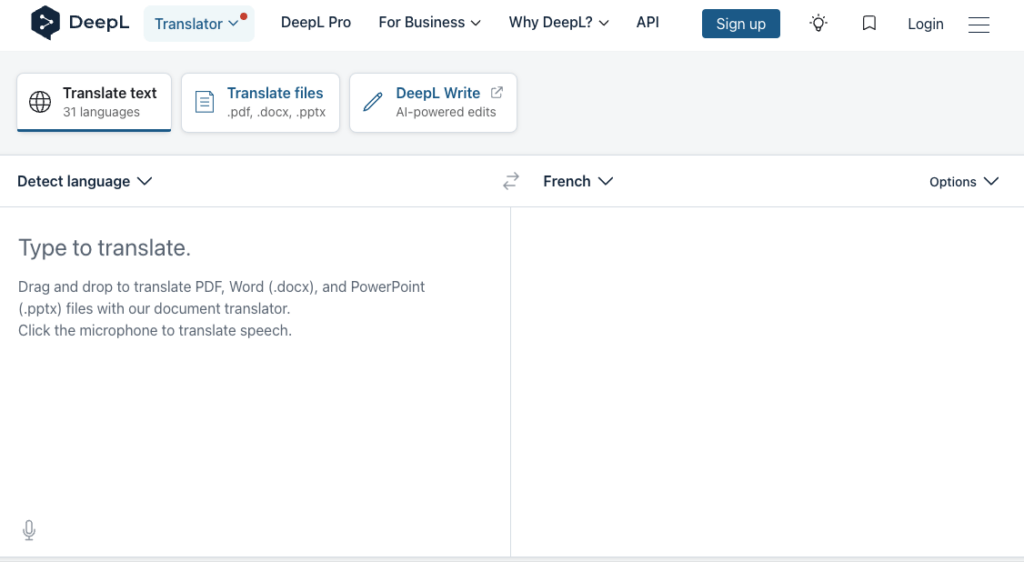Toggle the light bulb appearance icon

coord(818,23)
